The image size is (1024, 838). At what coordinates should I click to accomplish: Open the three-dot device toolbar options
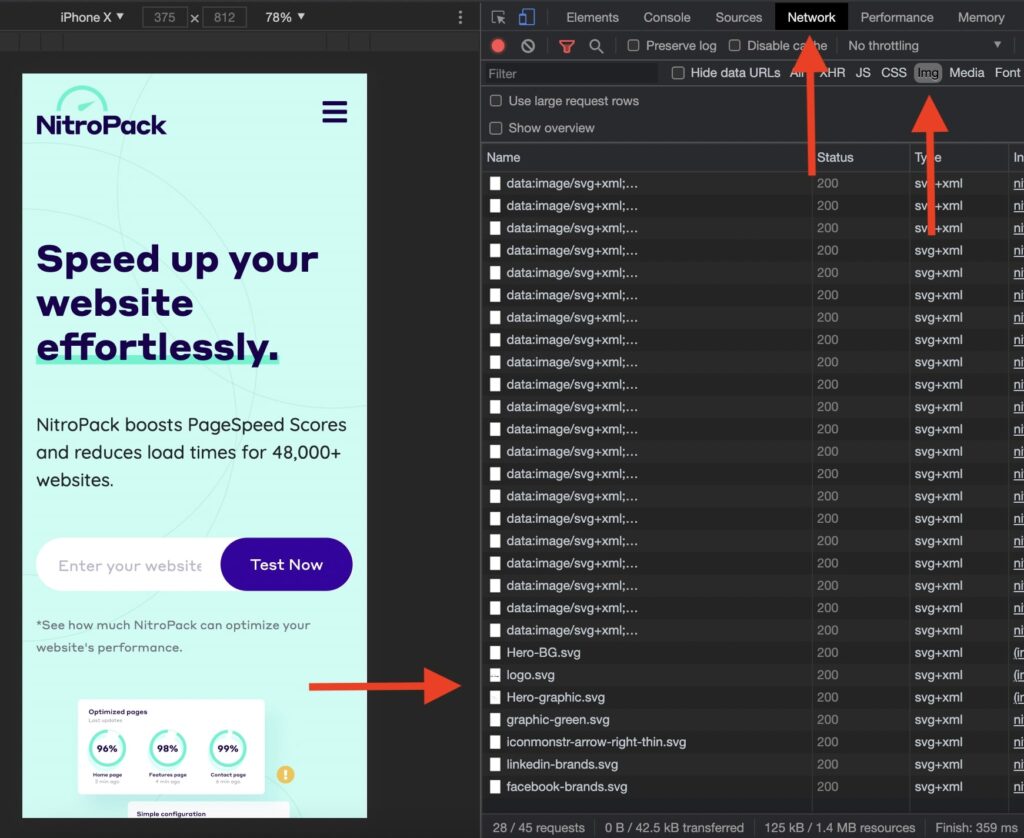pyautogui.click(x=460, y=17)
